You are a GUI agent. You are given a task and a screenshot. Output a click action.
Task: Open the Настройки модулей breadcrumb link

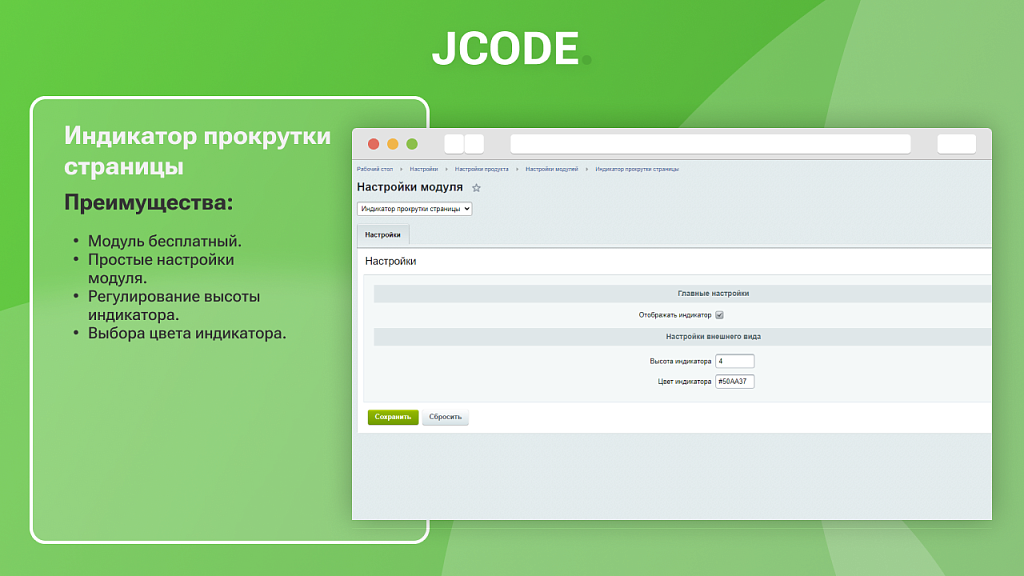(552, 169)
